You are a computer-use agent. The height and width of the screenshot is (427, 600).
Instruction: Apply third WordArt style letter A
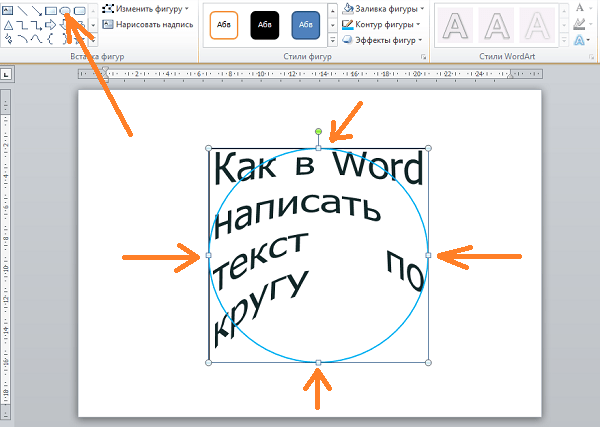coord(537,25)
